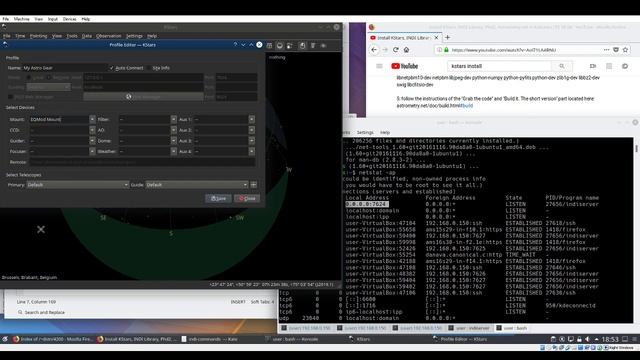Open the Konsole Help menu

click(385, 132)
